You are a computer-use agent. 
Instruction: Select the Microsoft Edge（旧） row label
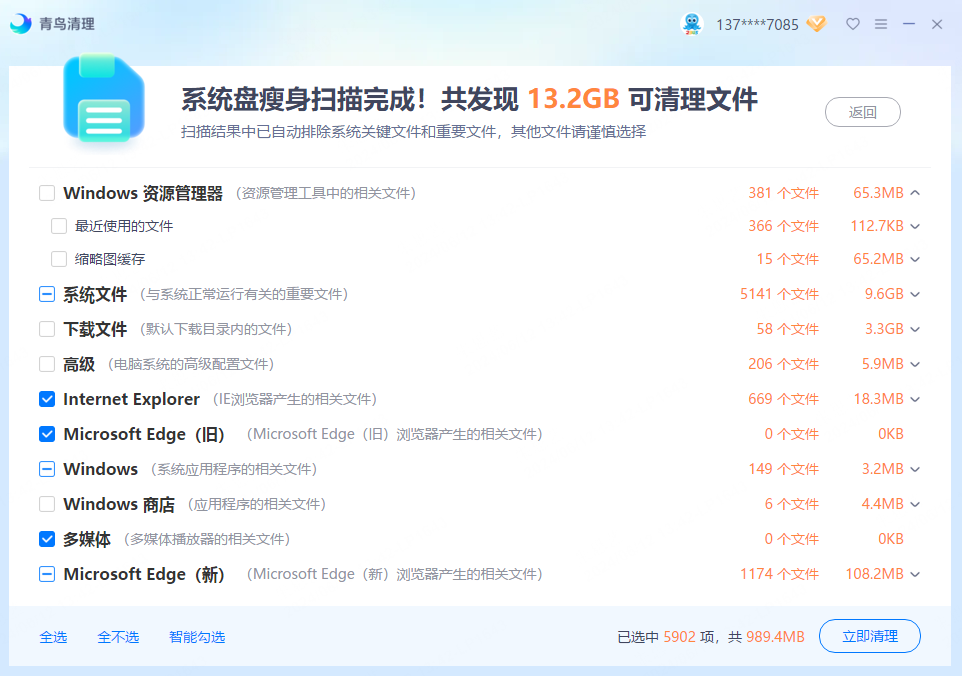pyautogui.click(x=144, y=434)
